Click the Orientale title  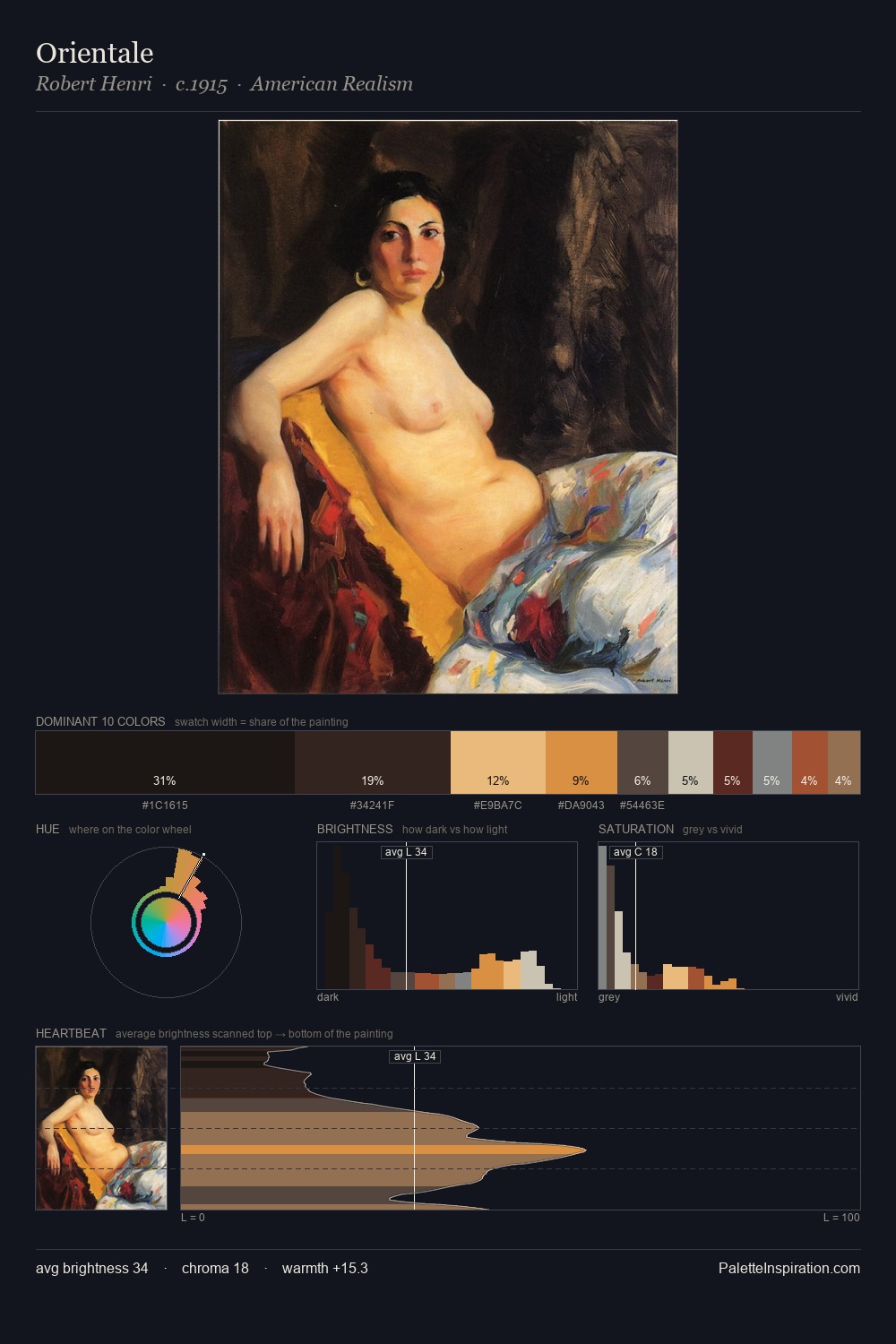(95, 53)
